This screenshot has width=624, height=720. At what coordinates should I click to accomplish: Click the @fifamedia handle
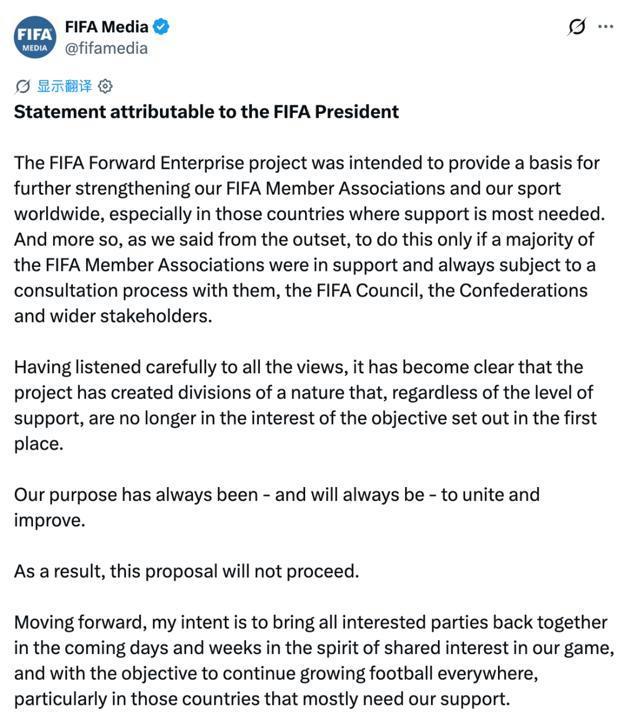106,48
